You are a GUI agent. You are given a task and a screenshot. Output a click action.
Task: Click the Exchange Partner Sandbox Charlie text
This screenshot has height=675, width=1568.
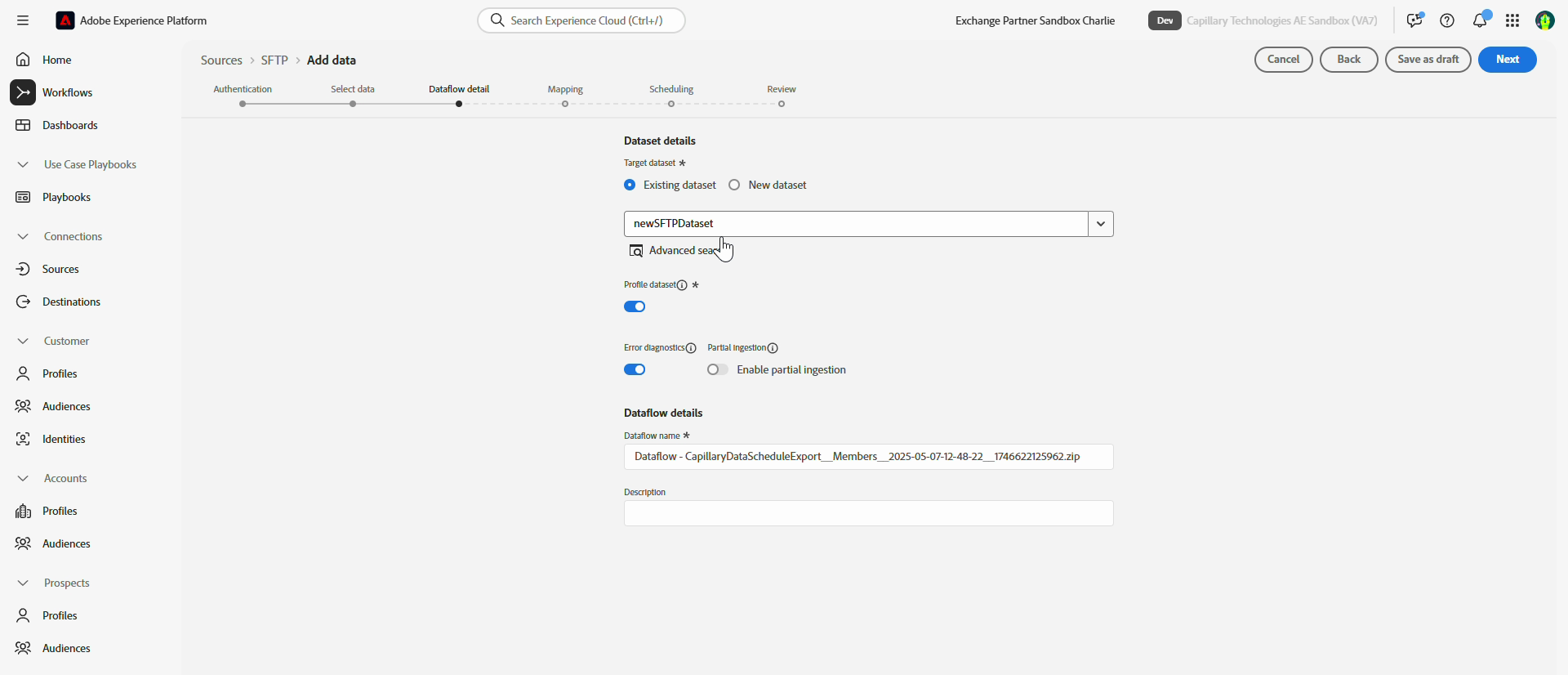pyautogui.click(x=1035, y=20)
